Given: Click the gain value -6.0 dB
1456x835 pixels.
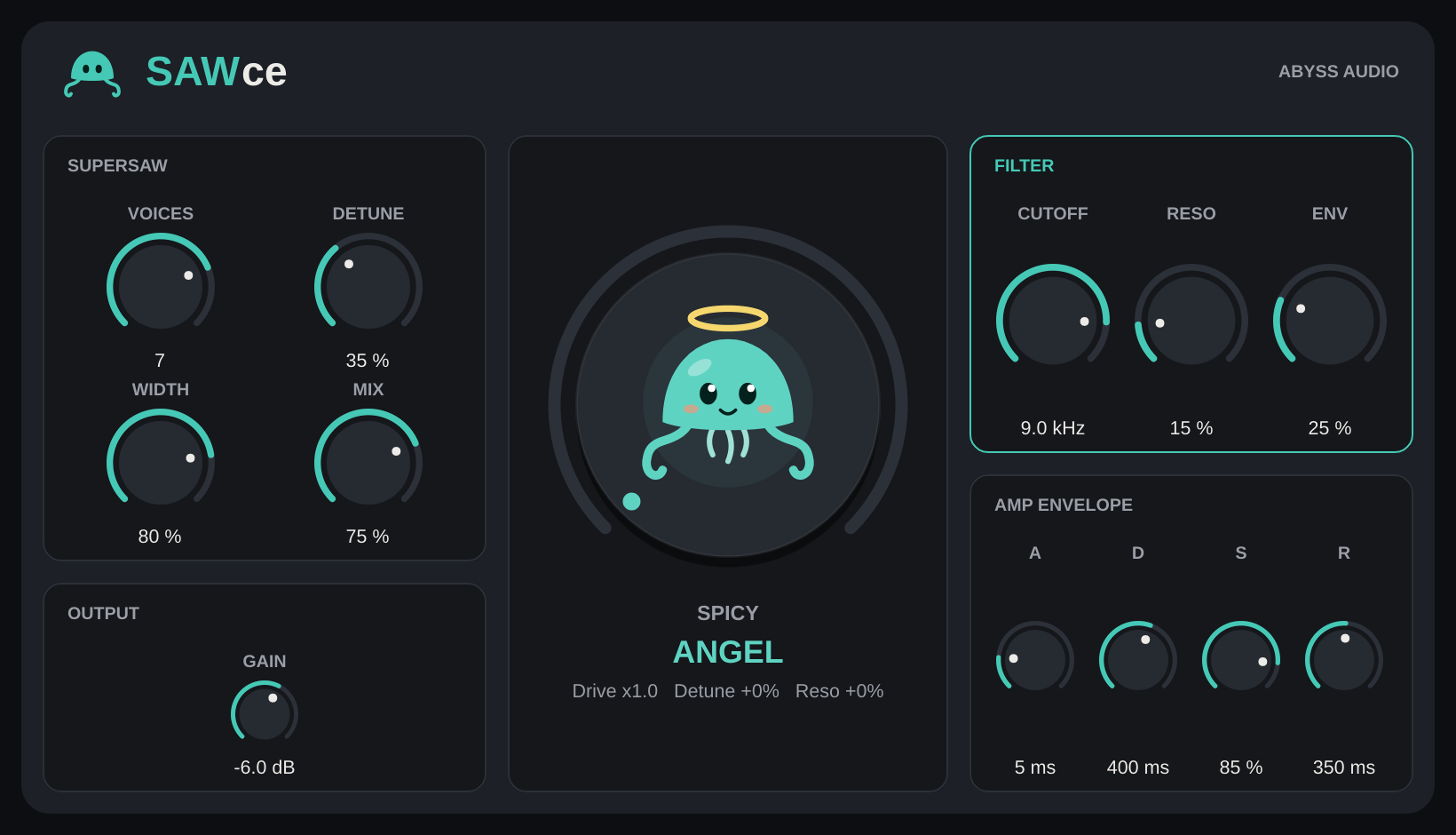Looking at the screenshot, I should [x=265, y=767].
